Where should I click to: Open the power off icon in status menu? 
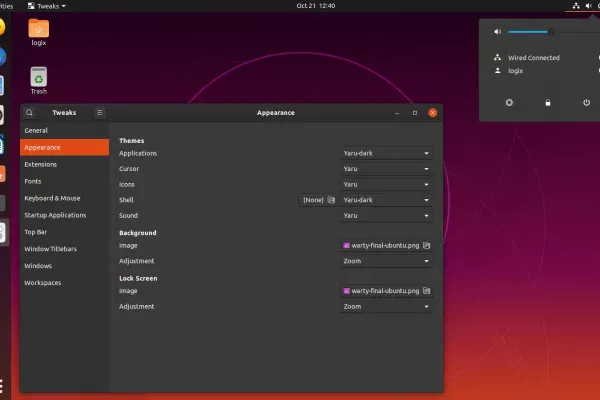[586, 103]
